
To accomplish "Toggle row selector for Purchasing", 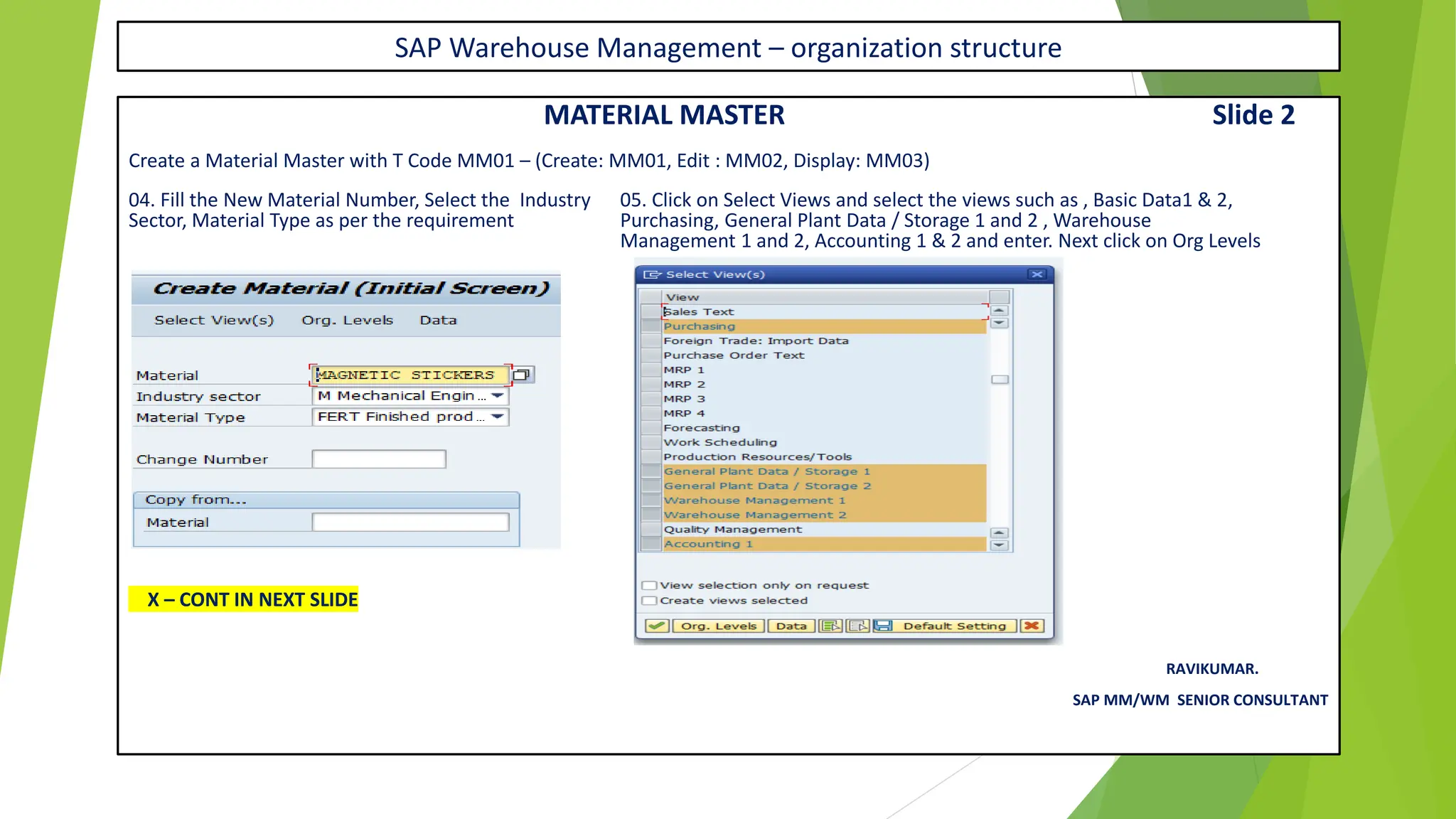I will (651, 326).
